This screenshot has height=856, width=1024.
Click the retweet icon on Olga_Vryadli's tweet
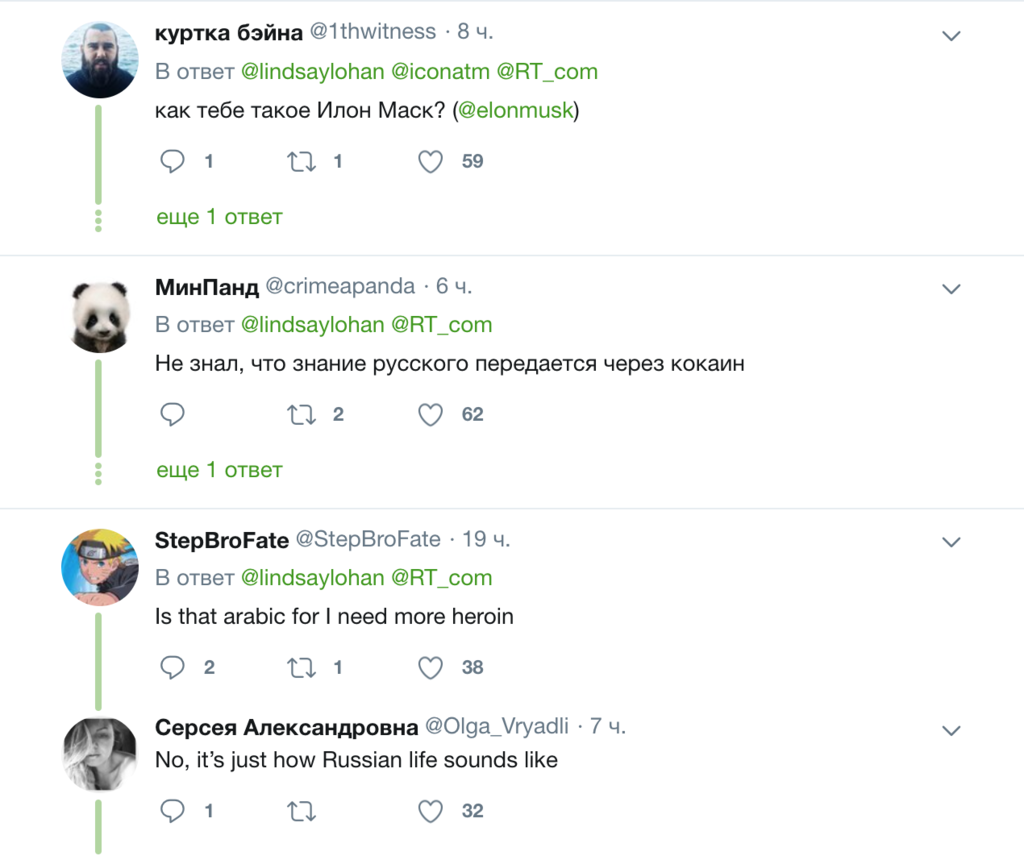300,811
